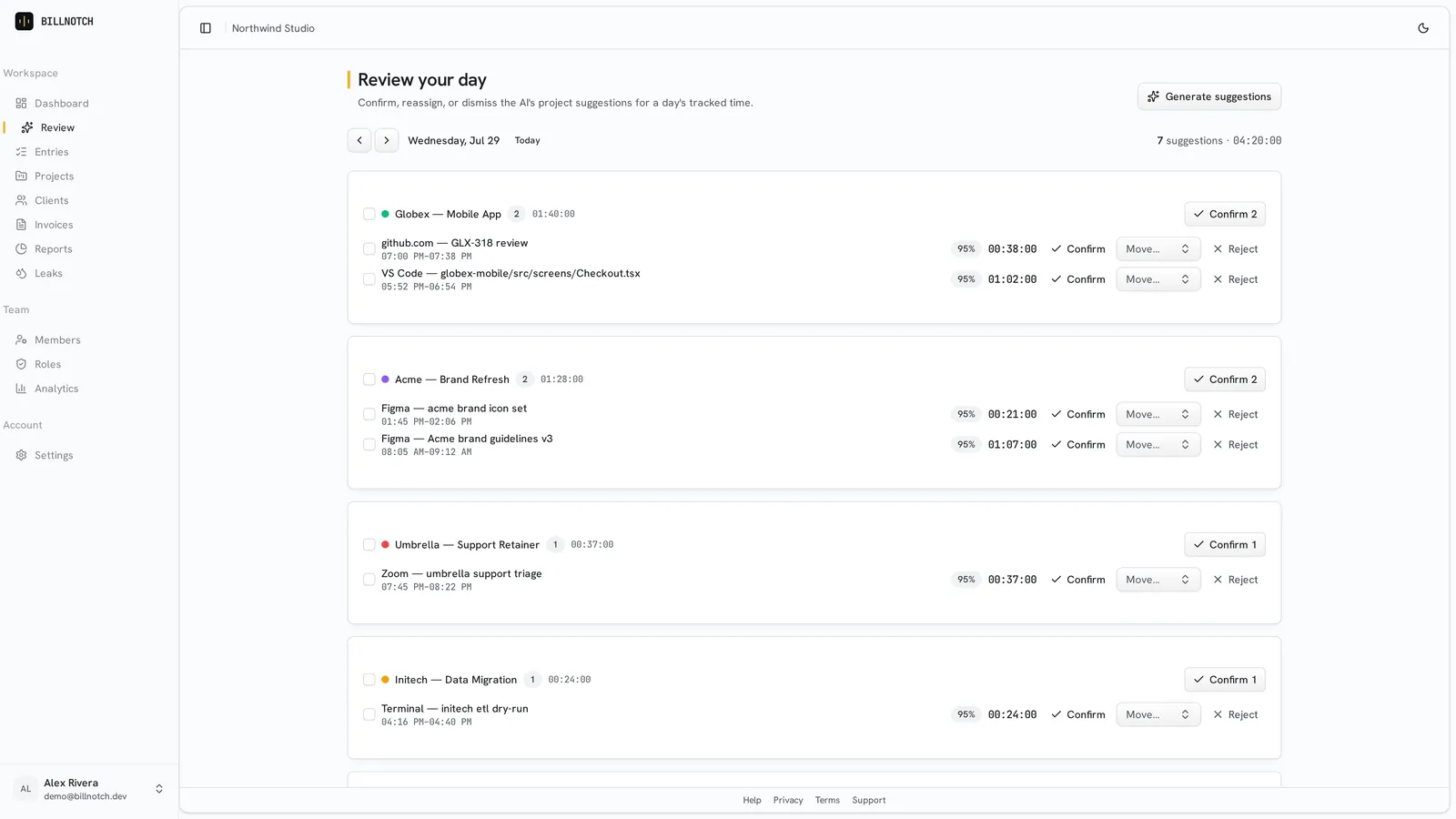The image size is (1456, 819).
Task: Click the purple Acme project color dot
Action: (386, 379)
